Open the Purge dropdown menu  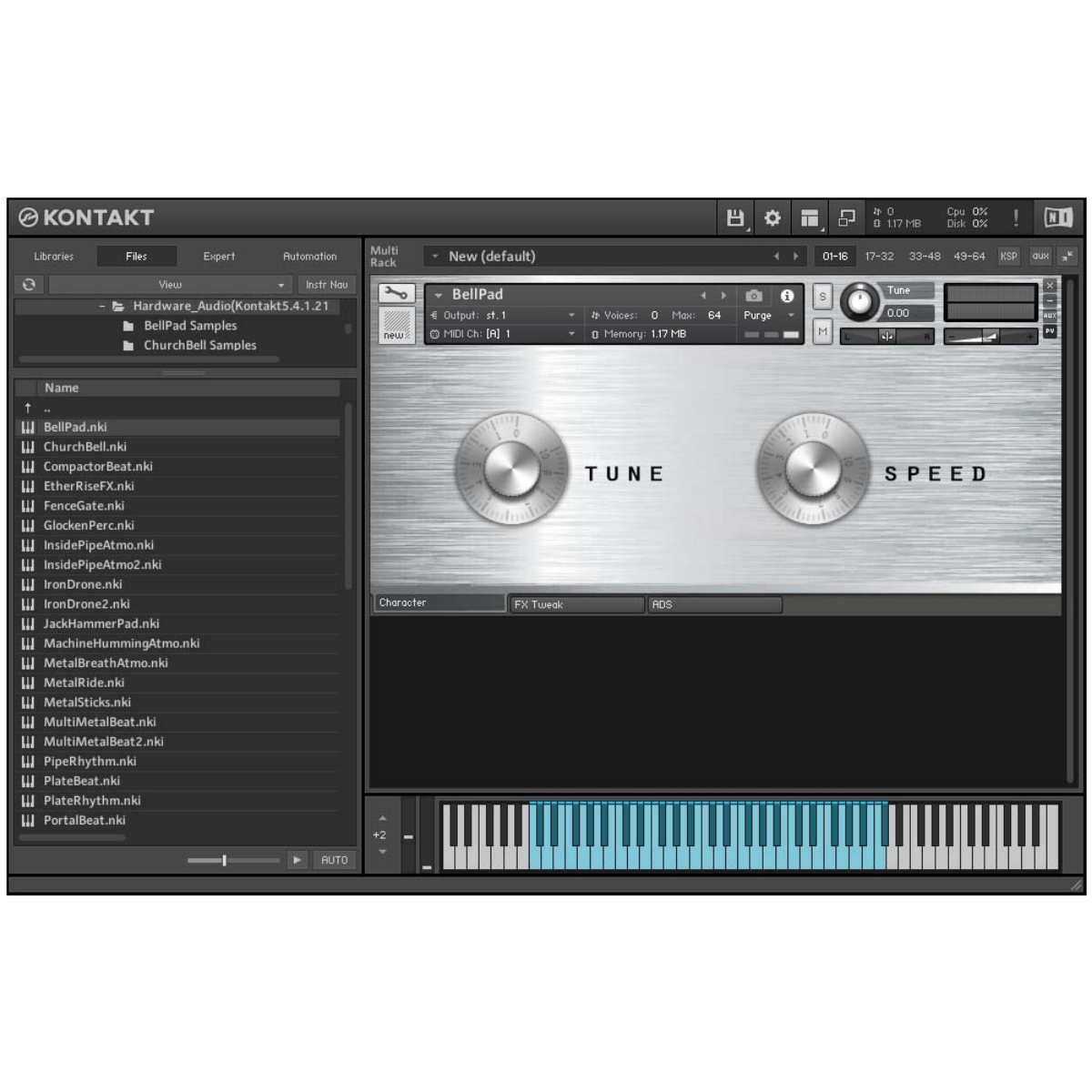click(x=769, y=316)
